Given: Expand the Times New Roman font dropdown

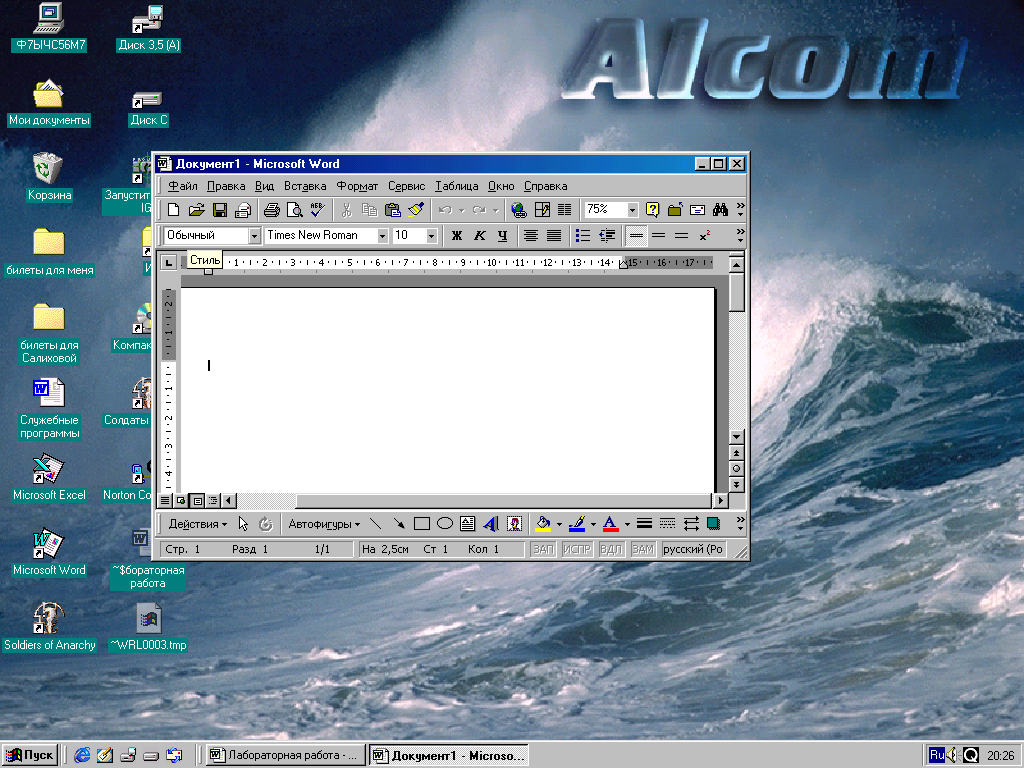Looking at the screenshot, I should [382, 236].
